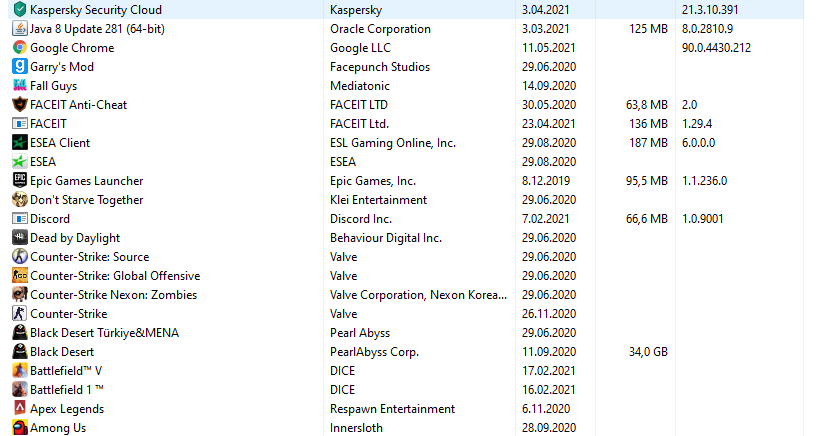Click the Google Chrome icon

pos(20,48)
